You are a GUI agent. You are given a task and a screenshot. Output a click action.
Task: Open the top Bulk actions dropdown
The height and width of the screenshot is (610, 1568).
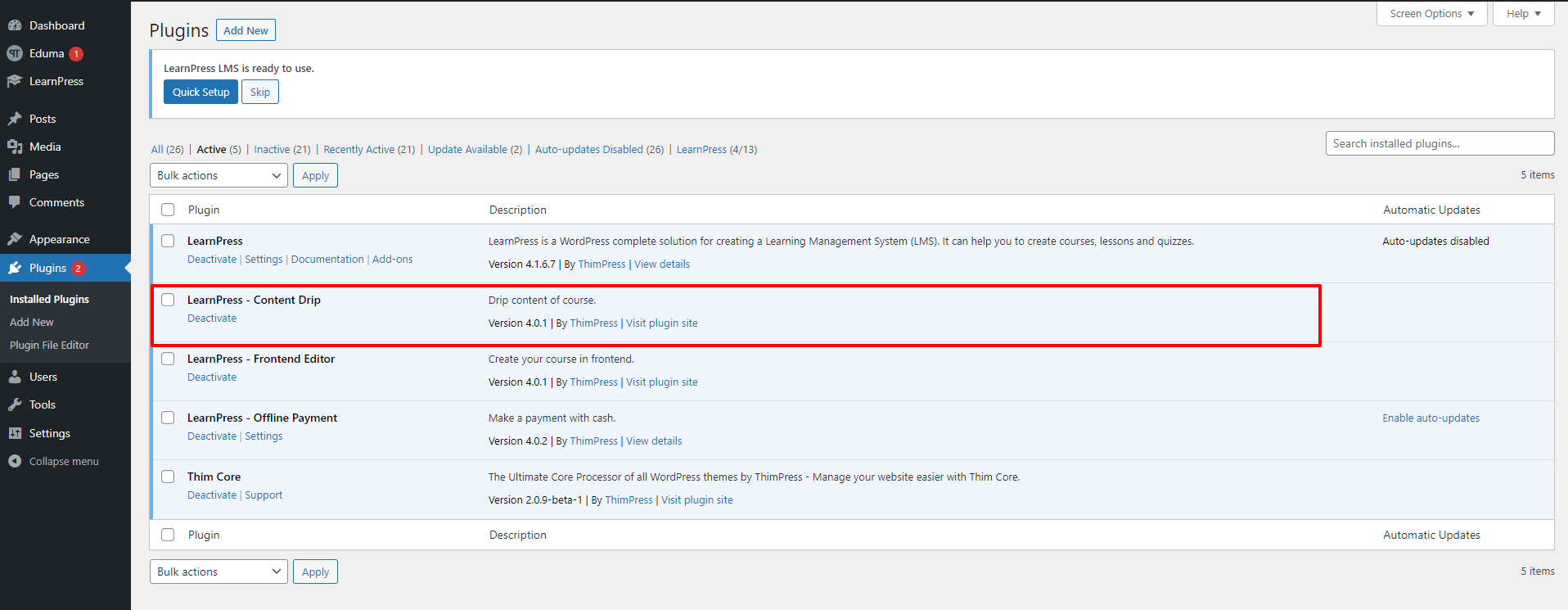219,175
